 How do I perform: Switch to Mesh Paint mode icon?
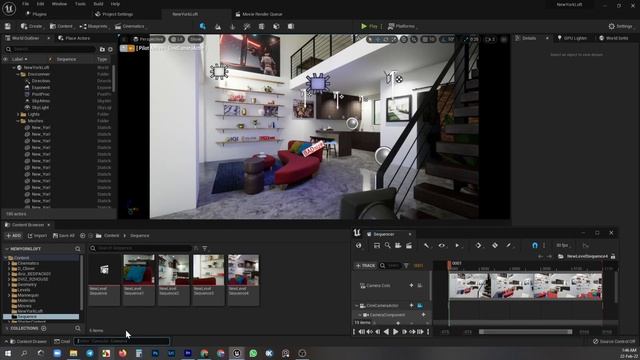click(x=247, y=27)
